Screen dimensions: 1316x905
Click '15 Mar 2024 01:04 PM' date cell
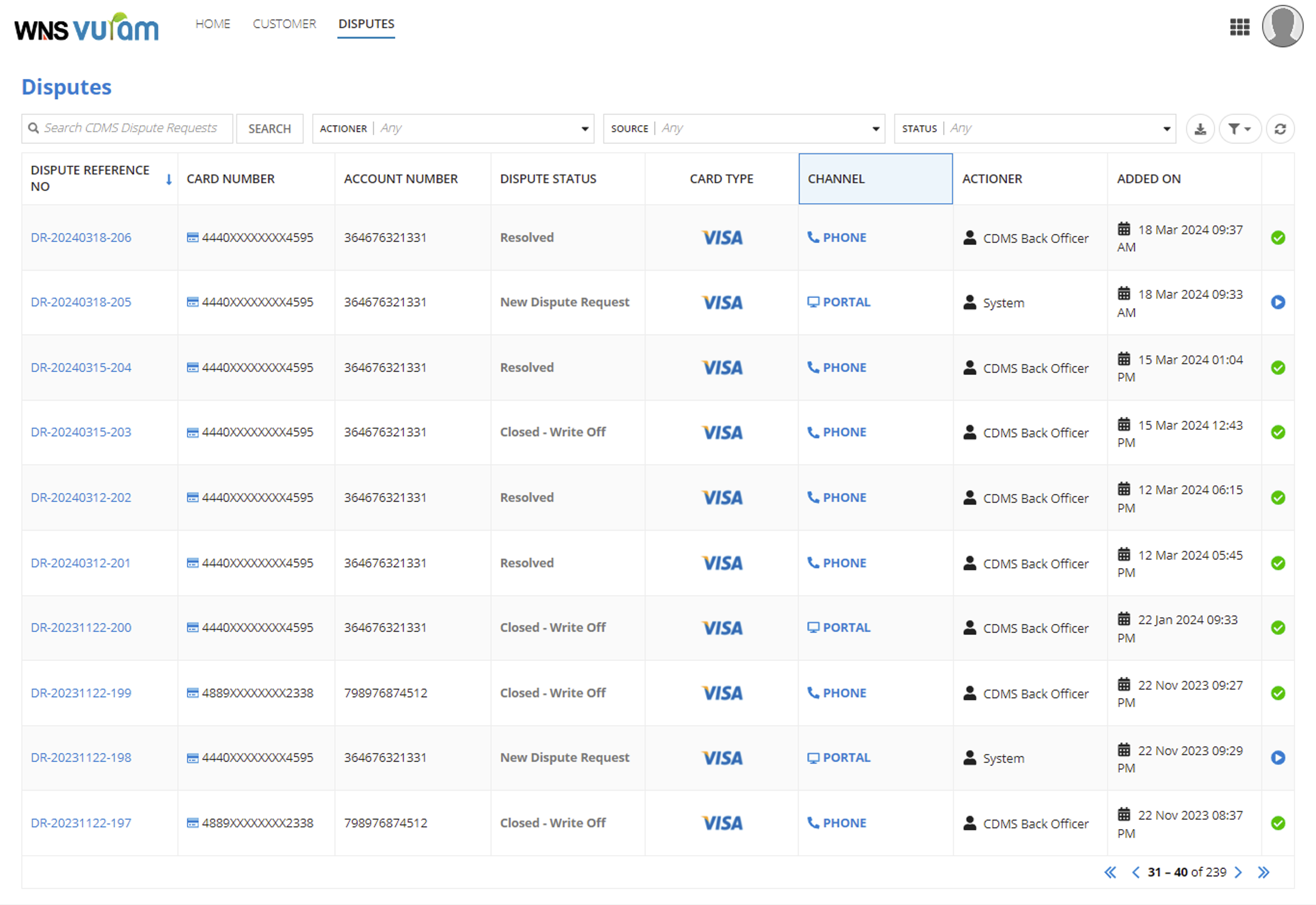click(x=1180, y=368)
